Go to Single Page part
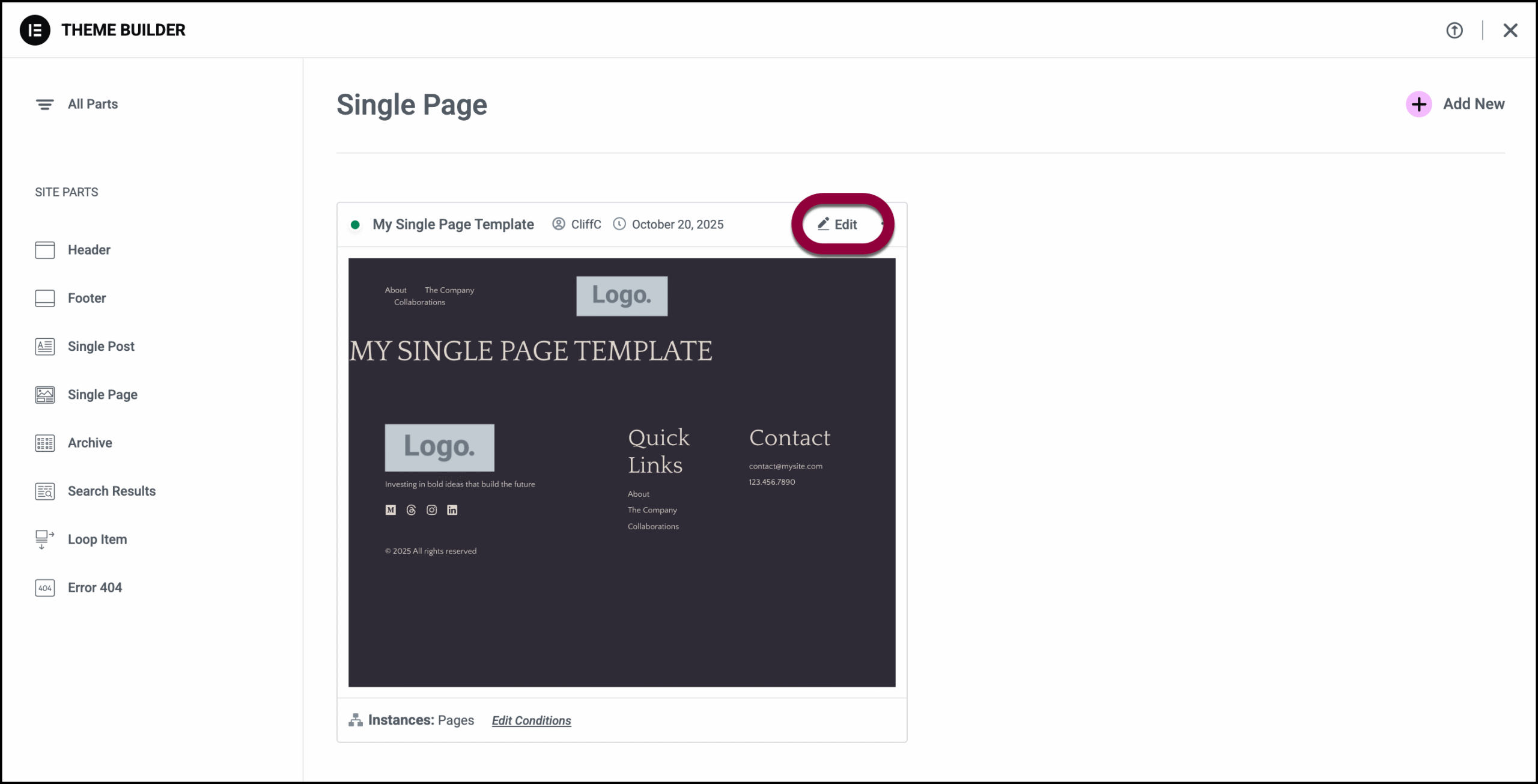 [x=102, y=395]
